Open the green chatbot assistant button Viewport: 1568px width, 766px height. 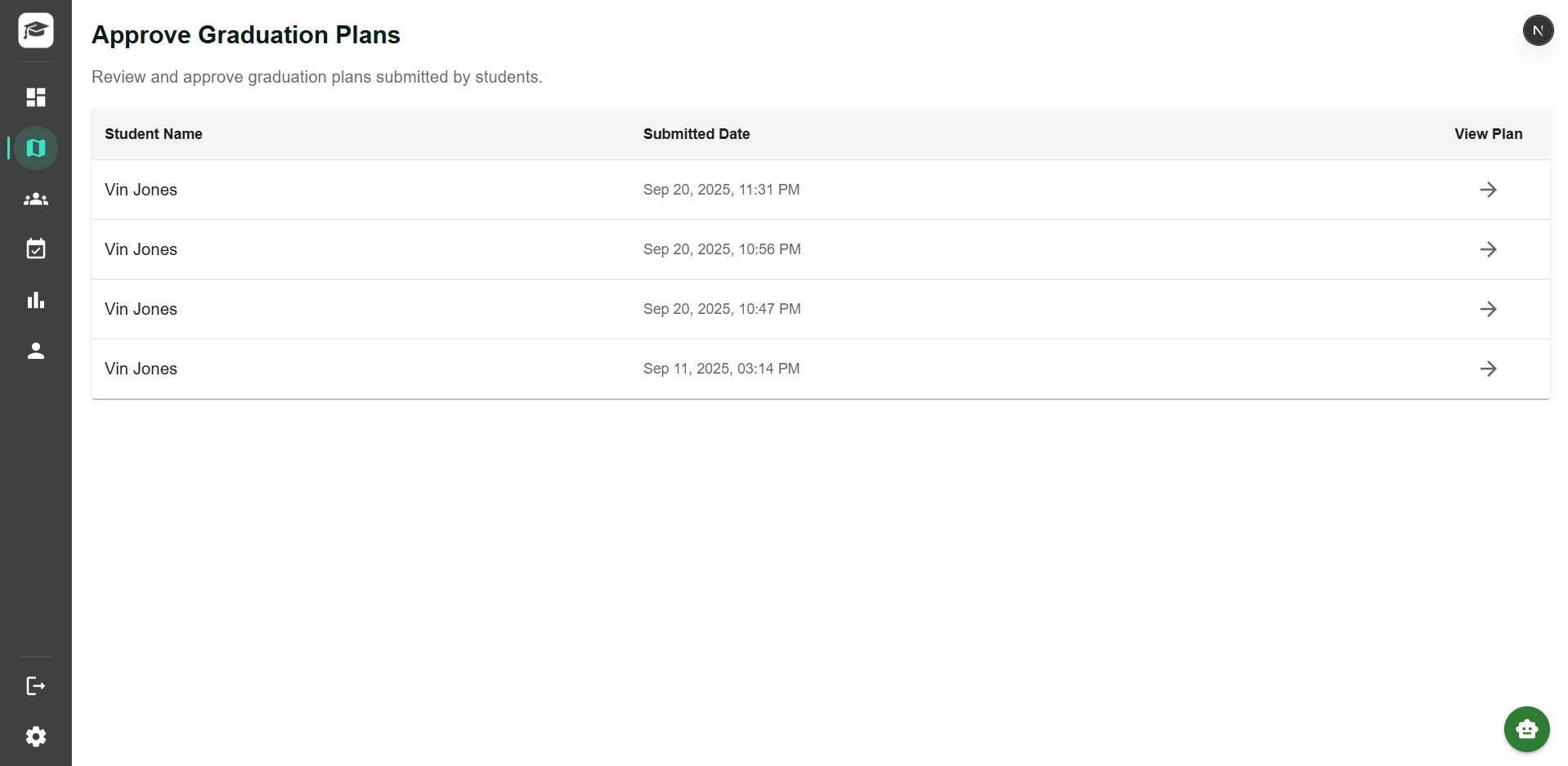click(x=1526, y=728)
